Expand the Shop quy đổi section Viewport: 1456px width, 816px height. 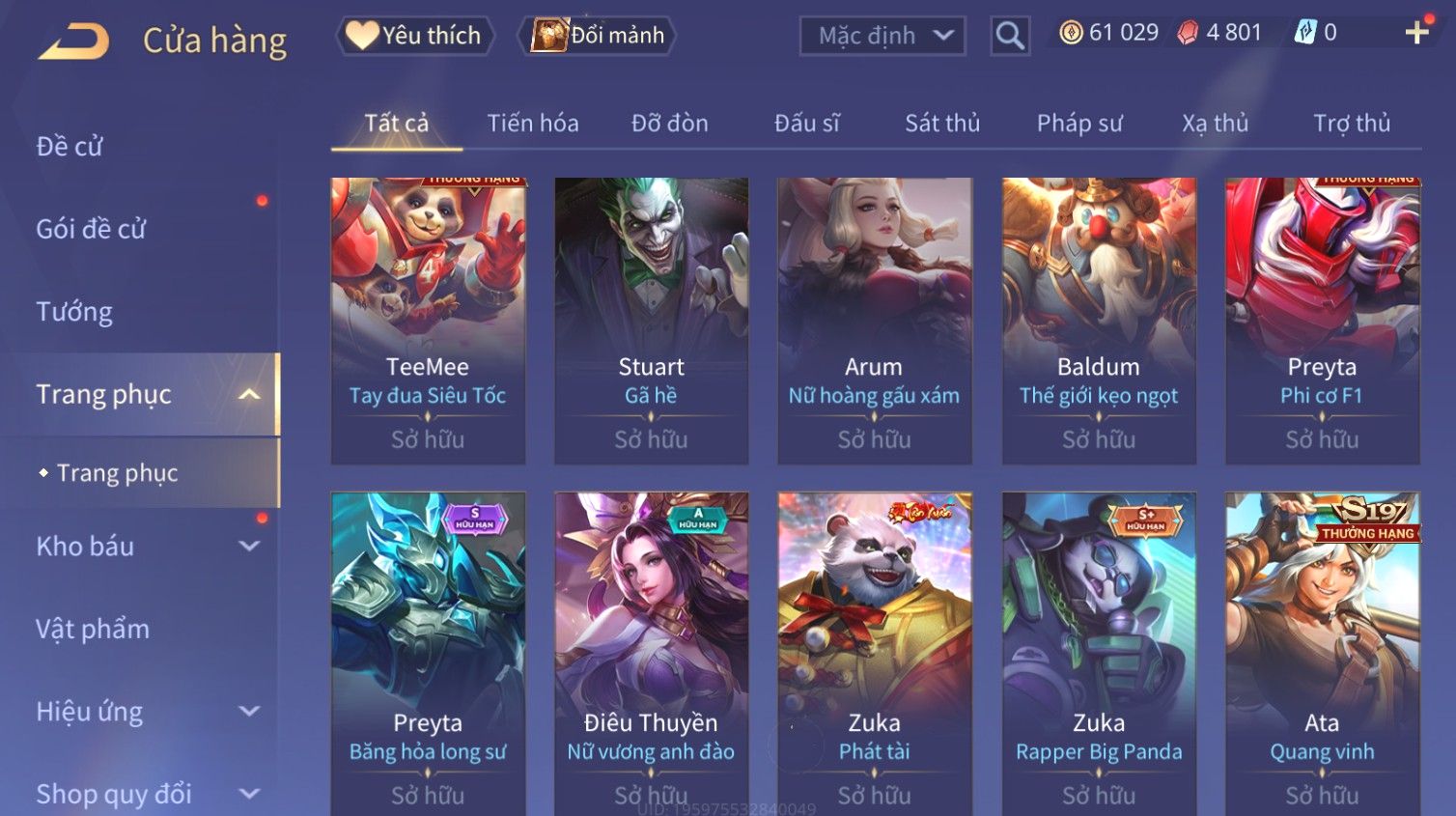coord(249,794)
